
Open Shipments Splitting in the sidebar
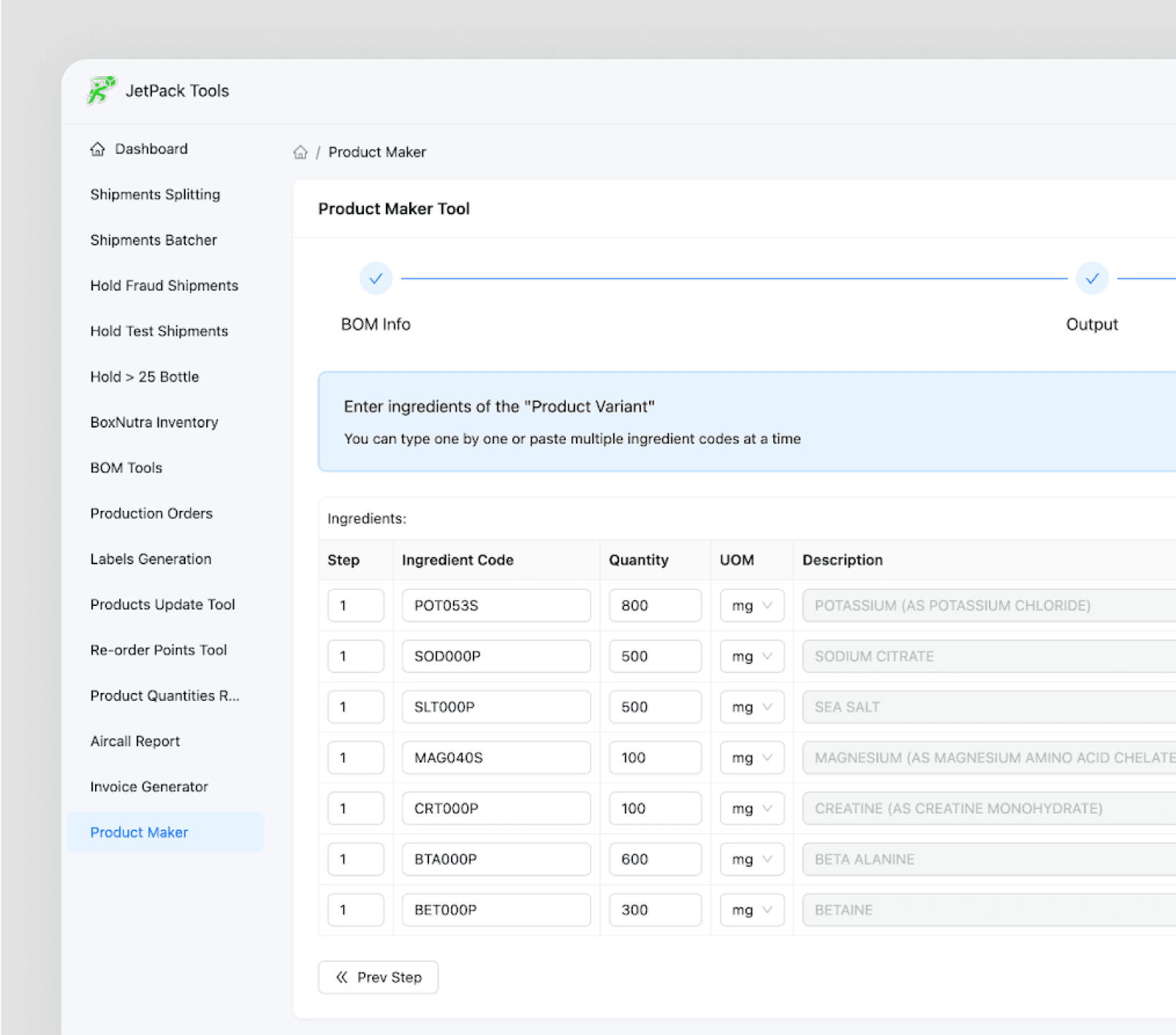click(155, 194)
